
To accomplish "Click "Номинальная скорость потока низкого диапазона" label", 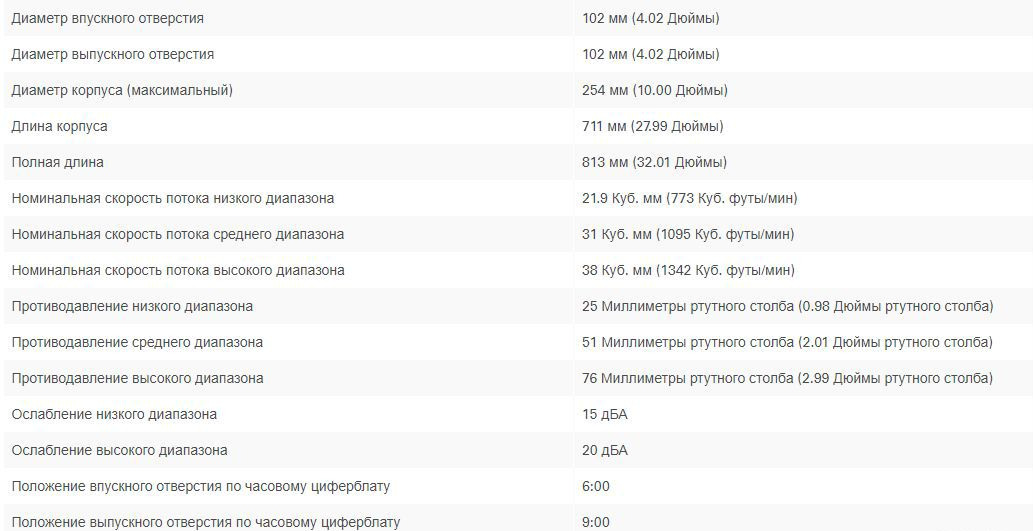I will click(172, 198).
